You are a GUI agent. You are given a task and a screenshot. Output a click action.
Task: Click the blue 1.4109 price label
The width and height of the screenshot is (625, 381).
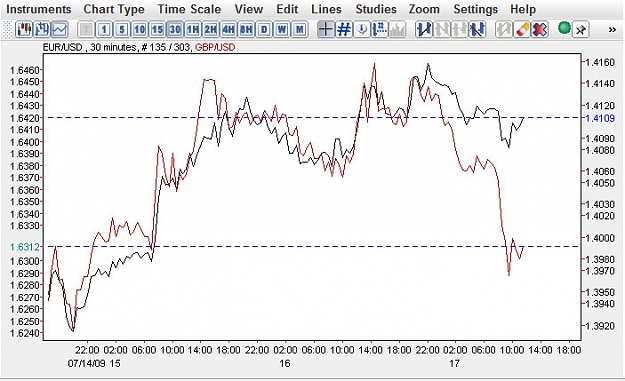click(x=600, y=118)
